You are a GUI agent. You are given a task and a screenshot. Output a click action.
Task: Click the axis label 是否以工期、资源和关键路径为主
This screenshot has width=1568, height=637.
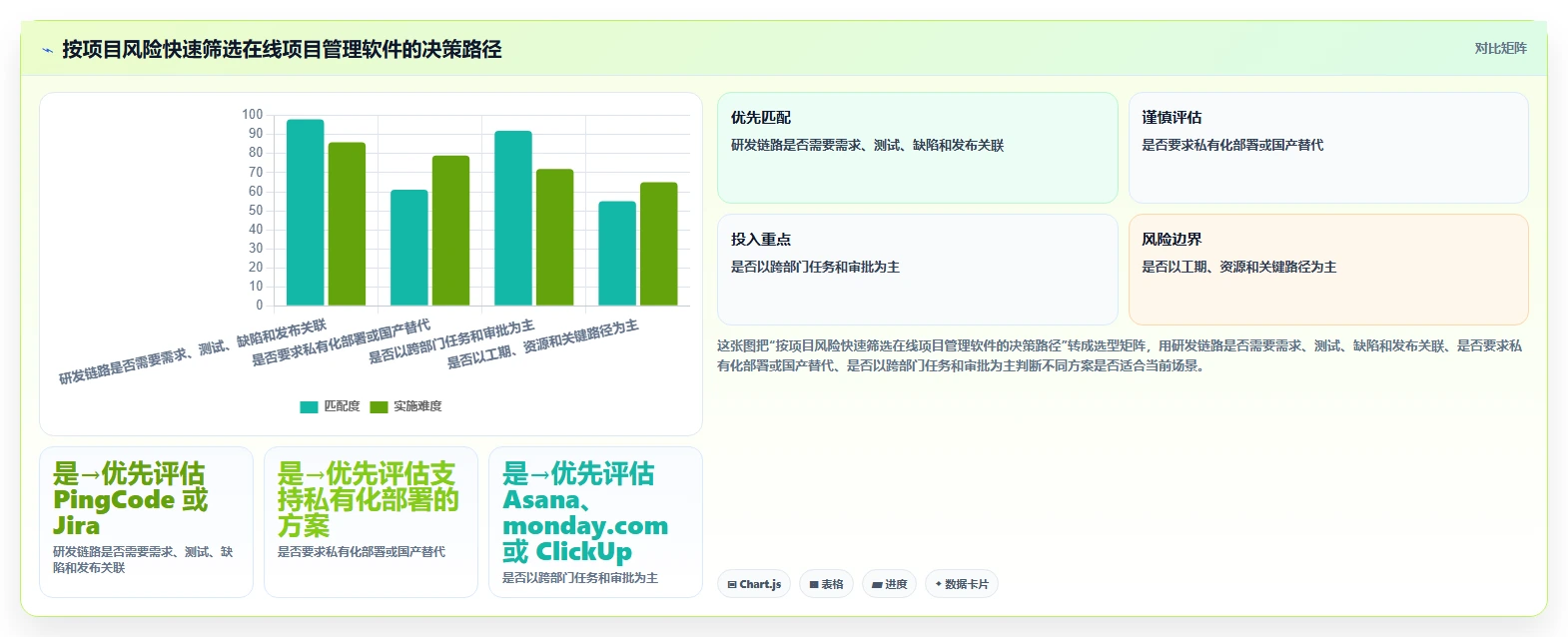(542, 344)
